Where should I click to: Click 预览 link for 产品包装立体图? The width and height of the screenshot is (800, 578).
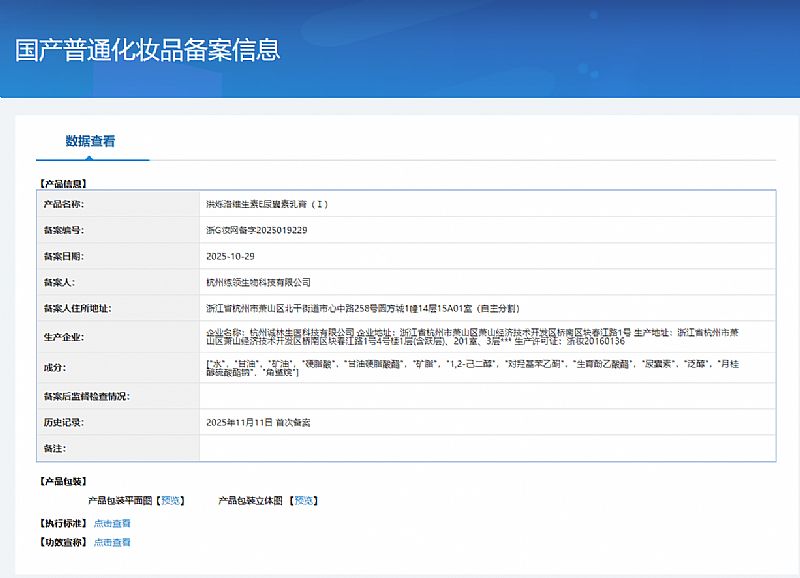pos(304,500)
